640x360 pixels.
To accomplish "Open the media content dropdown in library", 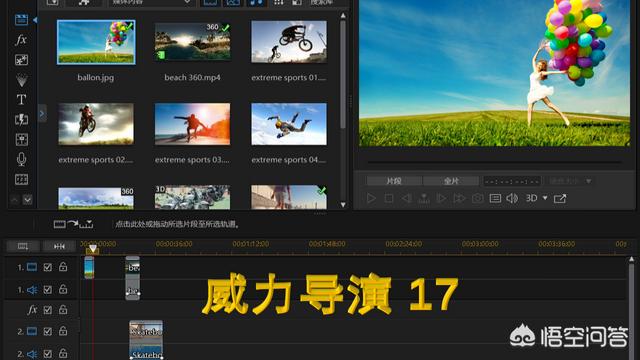I will [x=151, y=2].
